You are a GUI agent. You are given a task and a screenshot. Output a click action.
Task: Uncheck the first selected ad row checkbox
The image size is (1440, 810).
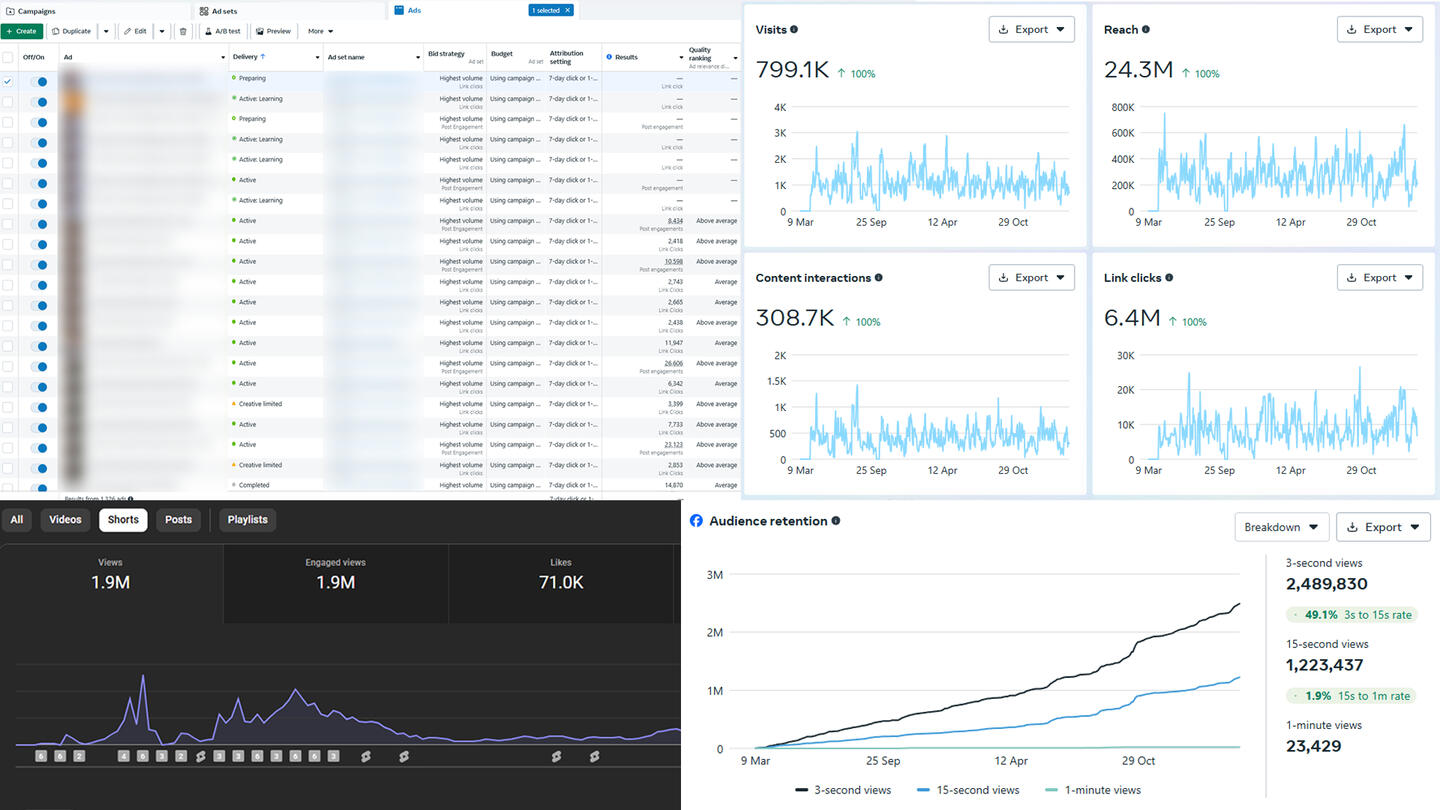click(8, 82)
